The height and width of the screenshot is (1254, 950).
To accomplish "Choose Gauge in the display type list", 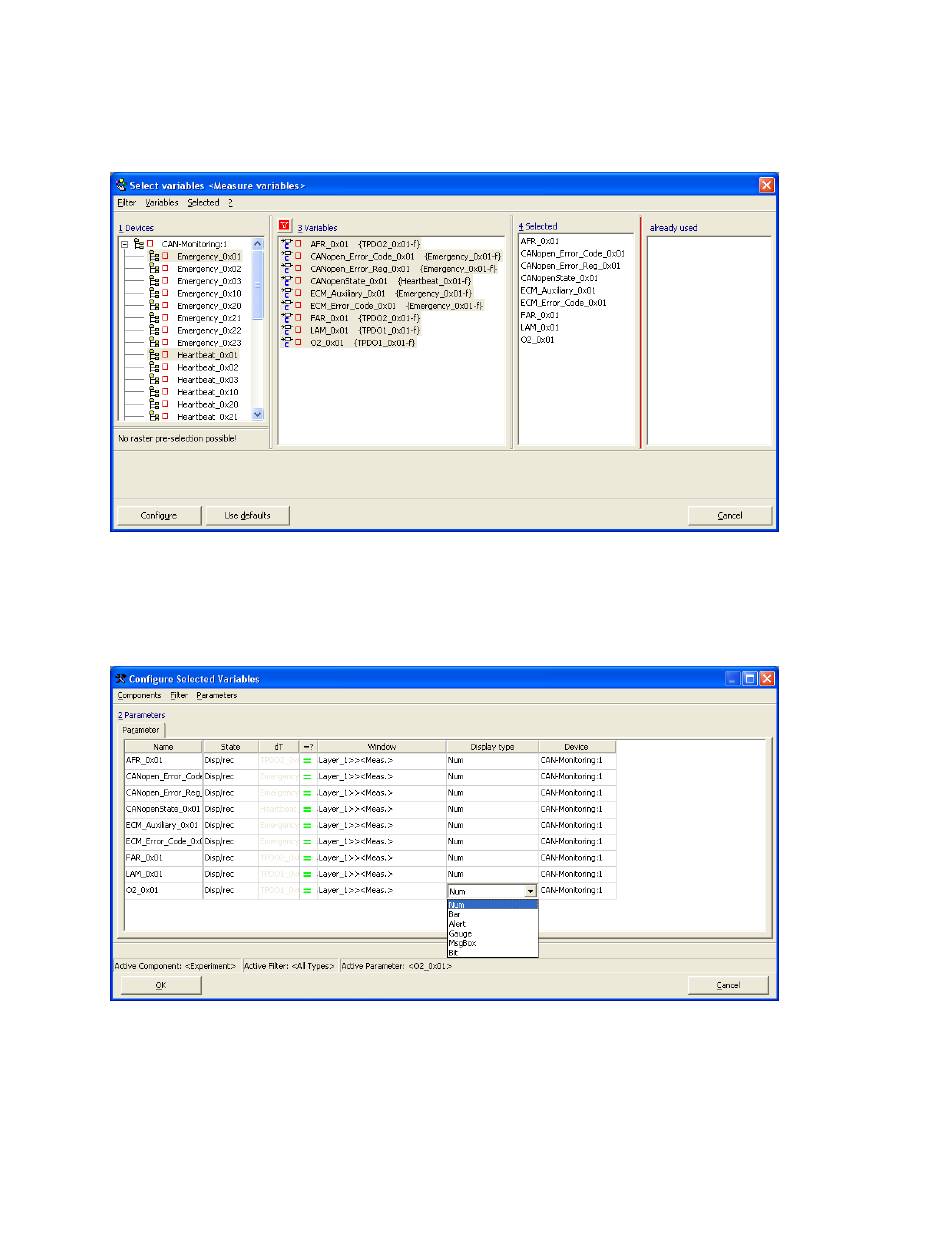I will coord(492,933).
